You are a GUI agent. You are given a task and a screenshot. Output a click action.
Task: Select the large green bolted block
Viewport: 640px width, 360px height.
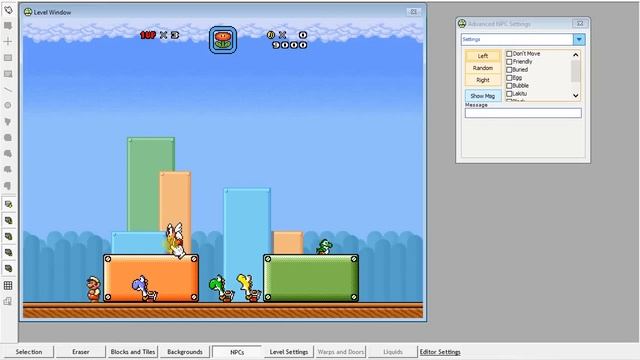311,278
